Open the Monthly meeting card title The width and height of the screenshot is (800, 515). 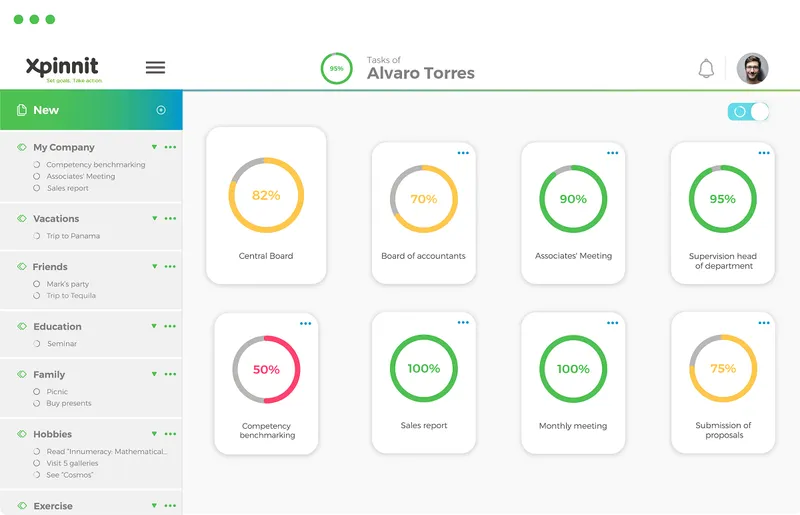coord(573,426)
